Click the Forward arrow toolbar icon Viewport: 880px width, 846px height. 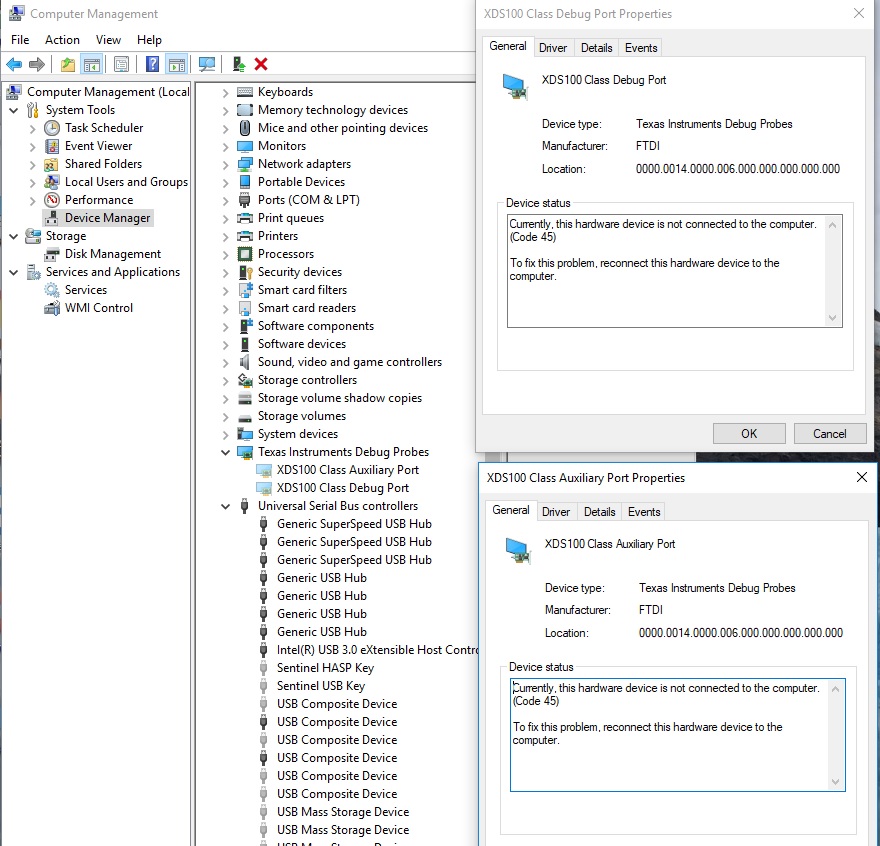coord(37,65)
